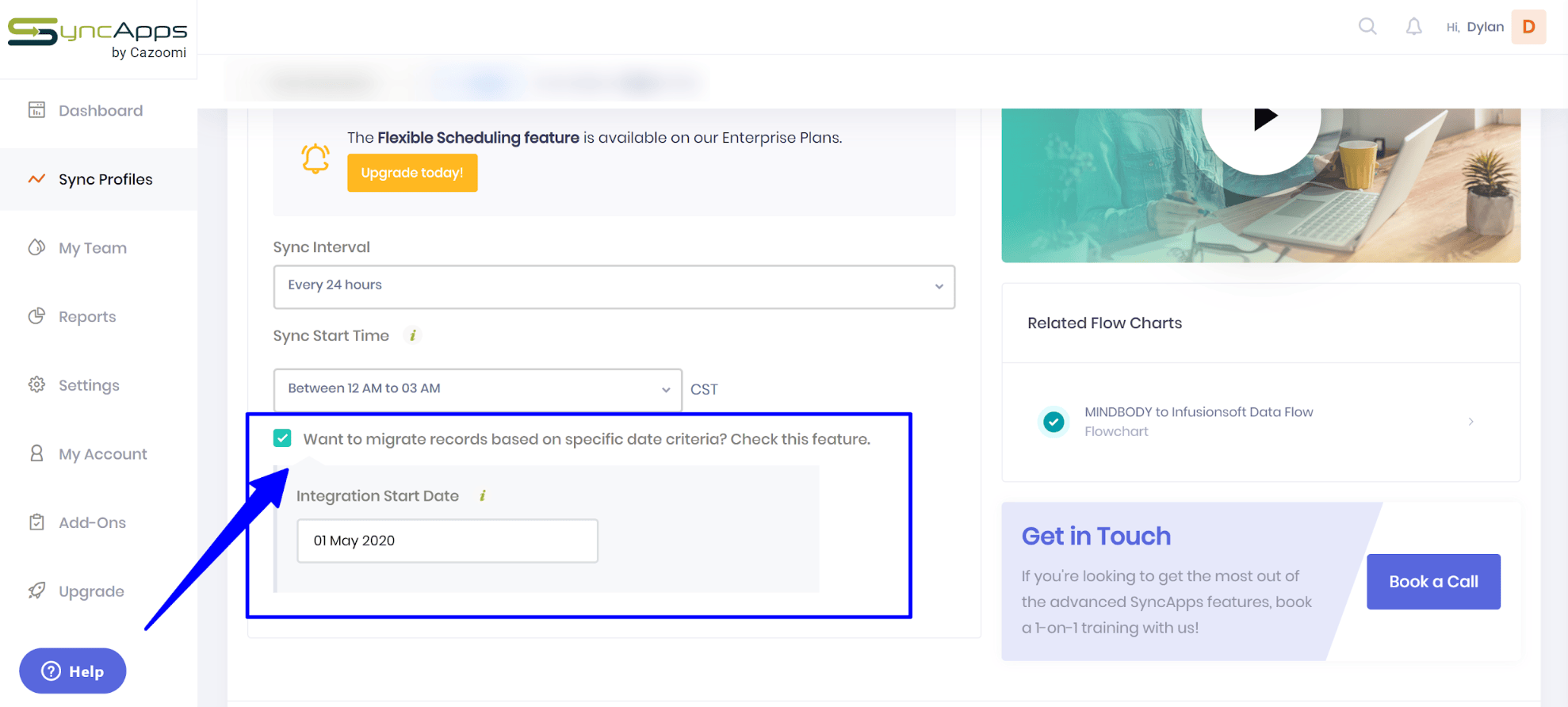This screenshot has height=707, width=1568.
Task: Uncheck the migrate records by date checkbox
Action: point(282,438)
